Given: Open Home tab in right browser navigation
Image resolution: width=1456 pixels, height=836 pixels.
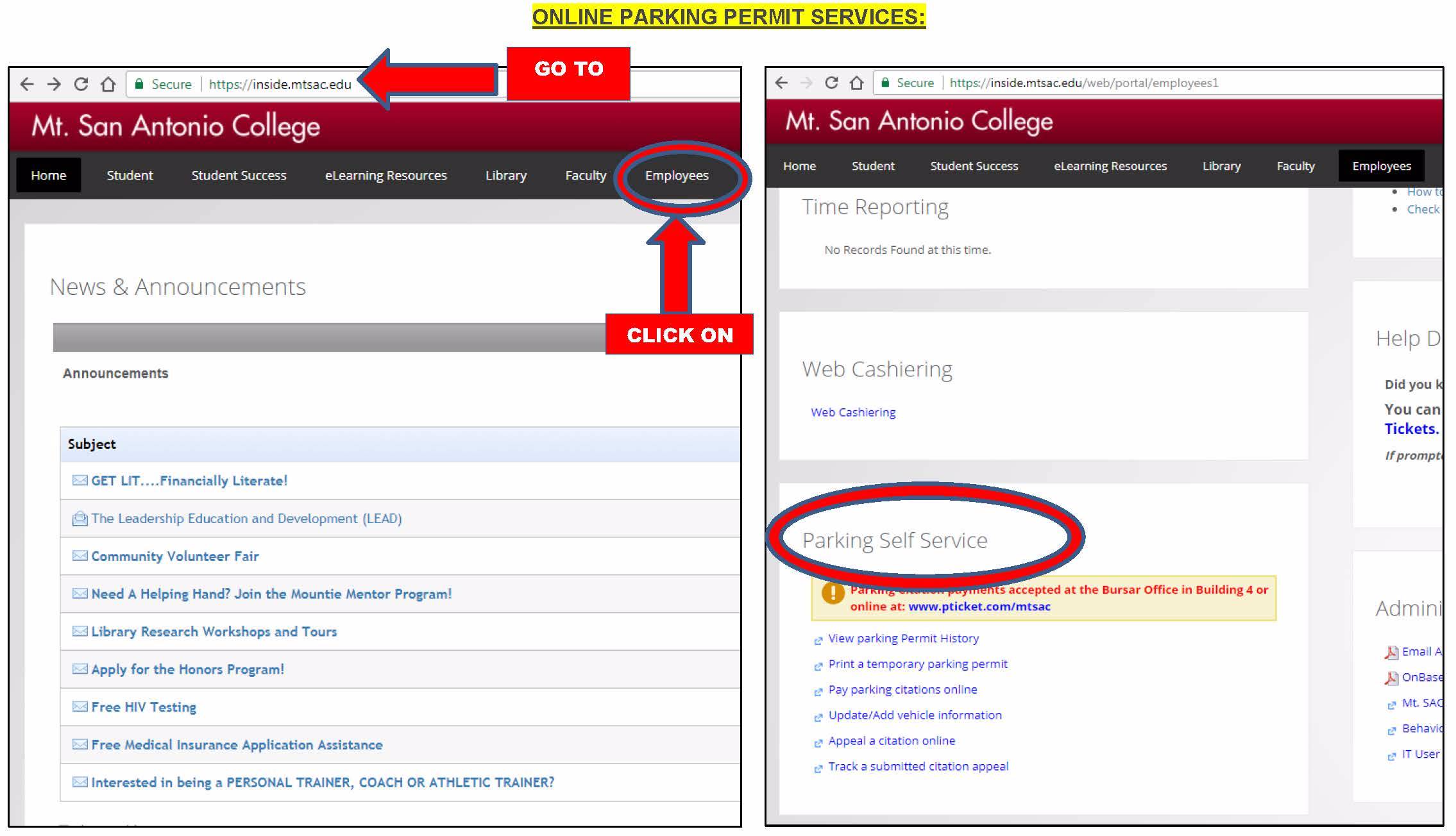Looking at the screenshot, I should coord(799,165).
